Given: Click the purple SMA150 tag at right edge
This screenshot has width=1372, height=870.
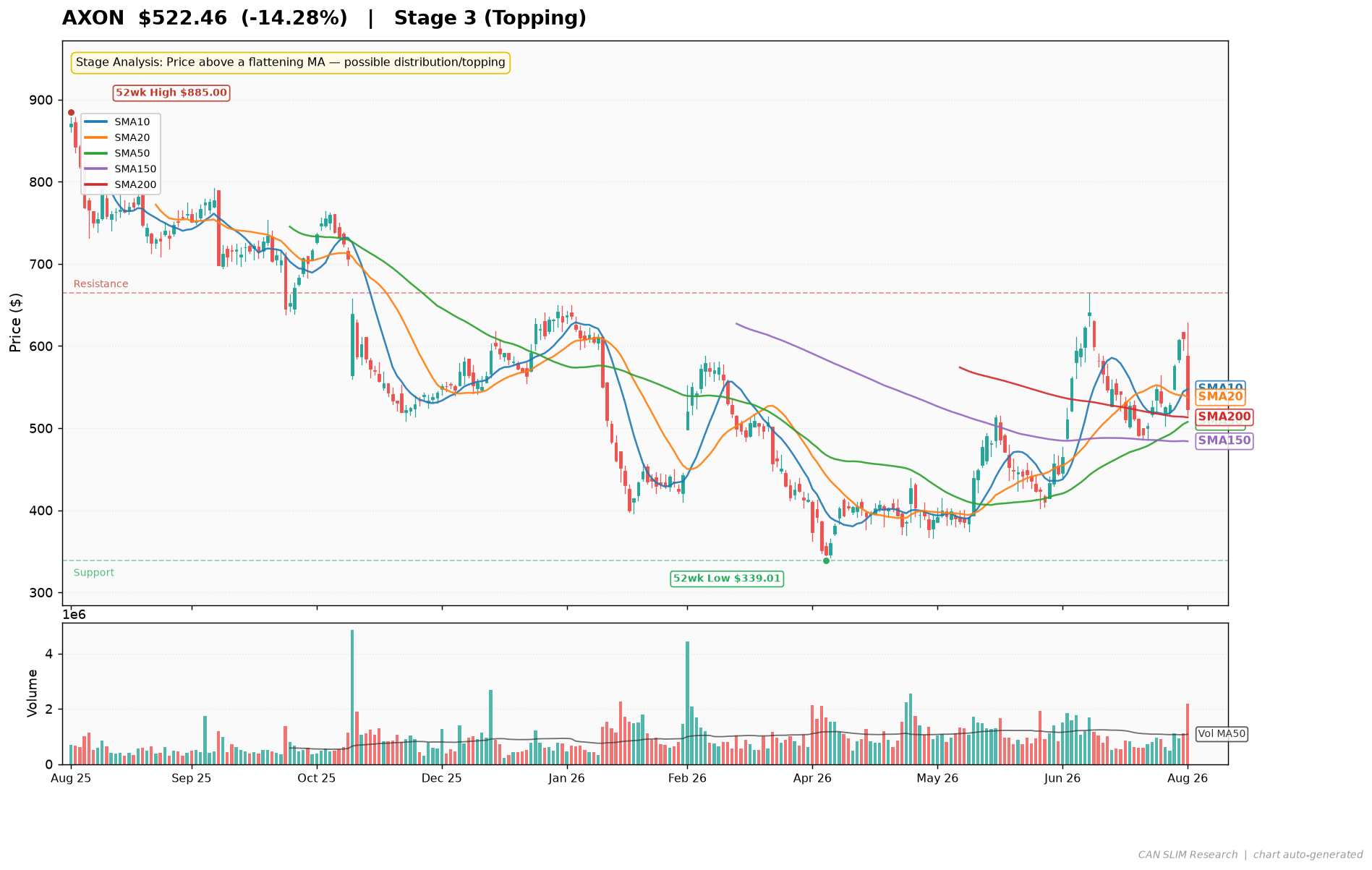Looking at the screenshot, I should point(1224,440).
